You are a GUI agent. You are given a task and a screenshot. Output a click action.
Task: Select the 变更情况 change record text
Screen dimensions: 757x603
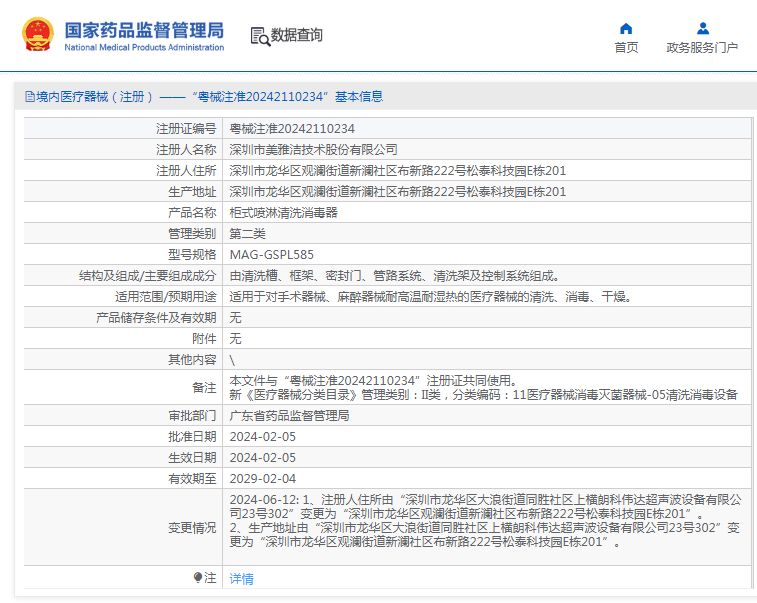coord(485,520)
